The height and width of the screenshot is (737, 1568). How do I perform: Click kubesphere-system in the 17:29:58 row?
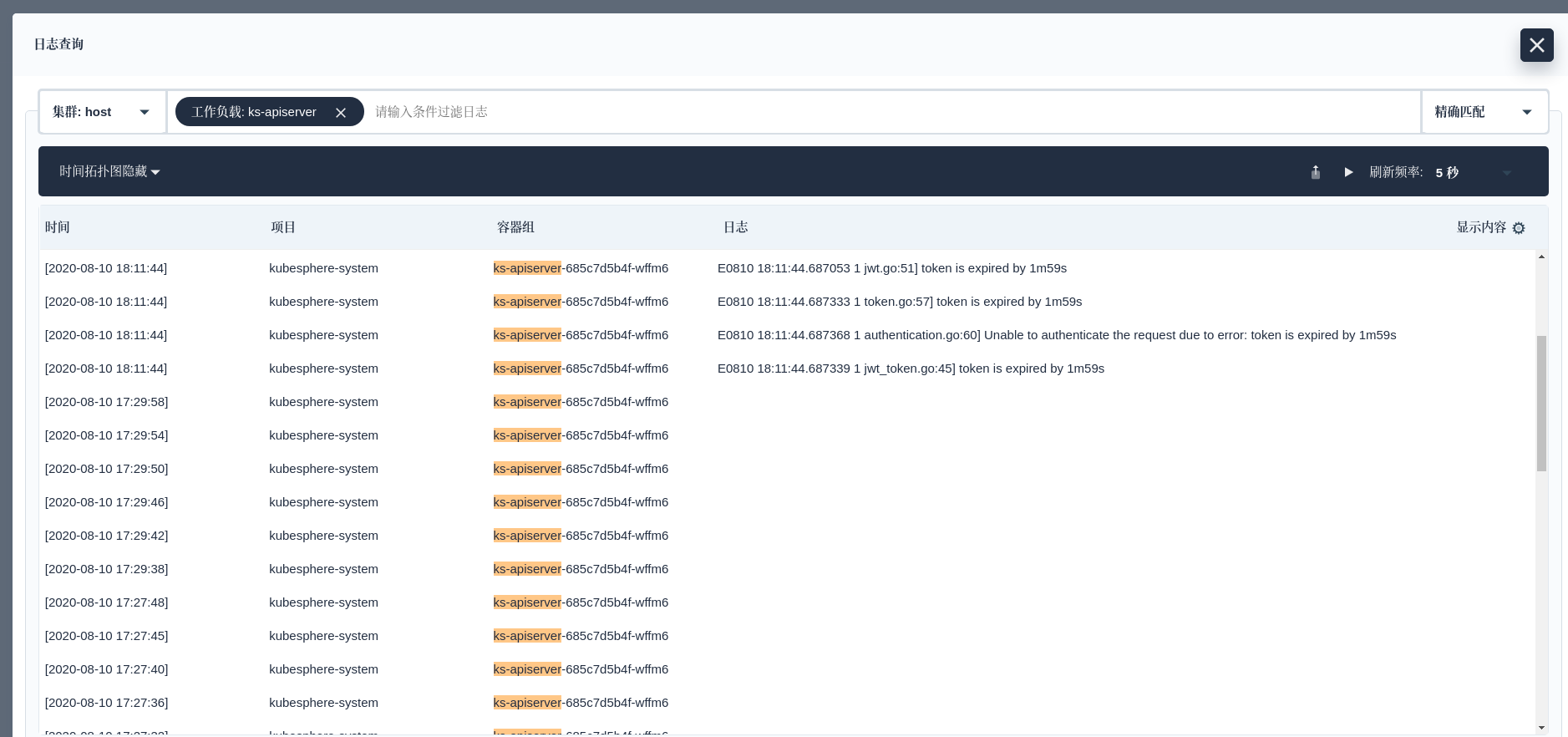coord(323,402)
